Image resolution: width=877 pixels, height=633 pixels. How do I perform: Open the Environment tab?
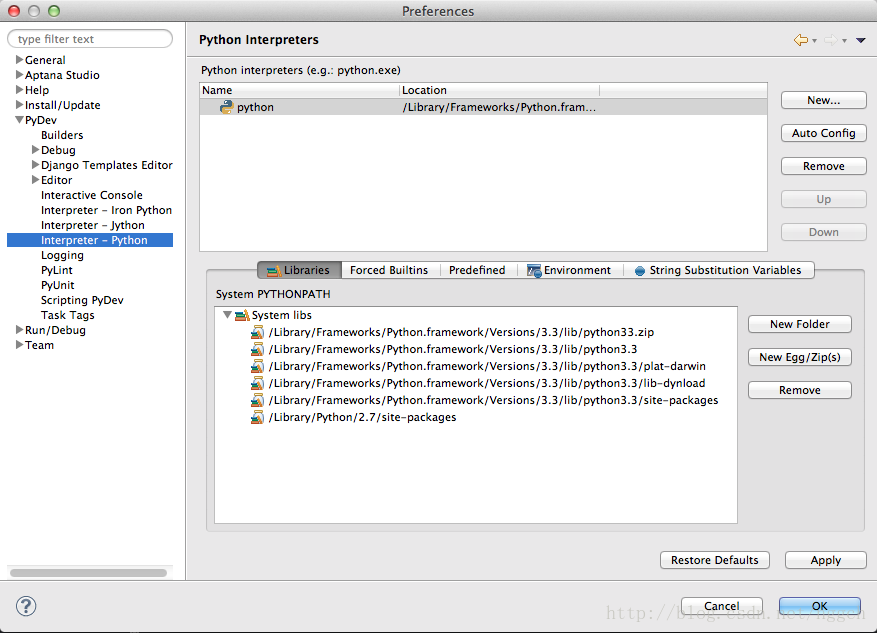click(569, 271)
